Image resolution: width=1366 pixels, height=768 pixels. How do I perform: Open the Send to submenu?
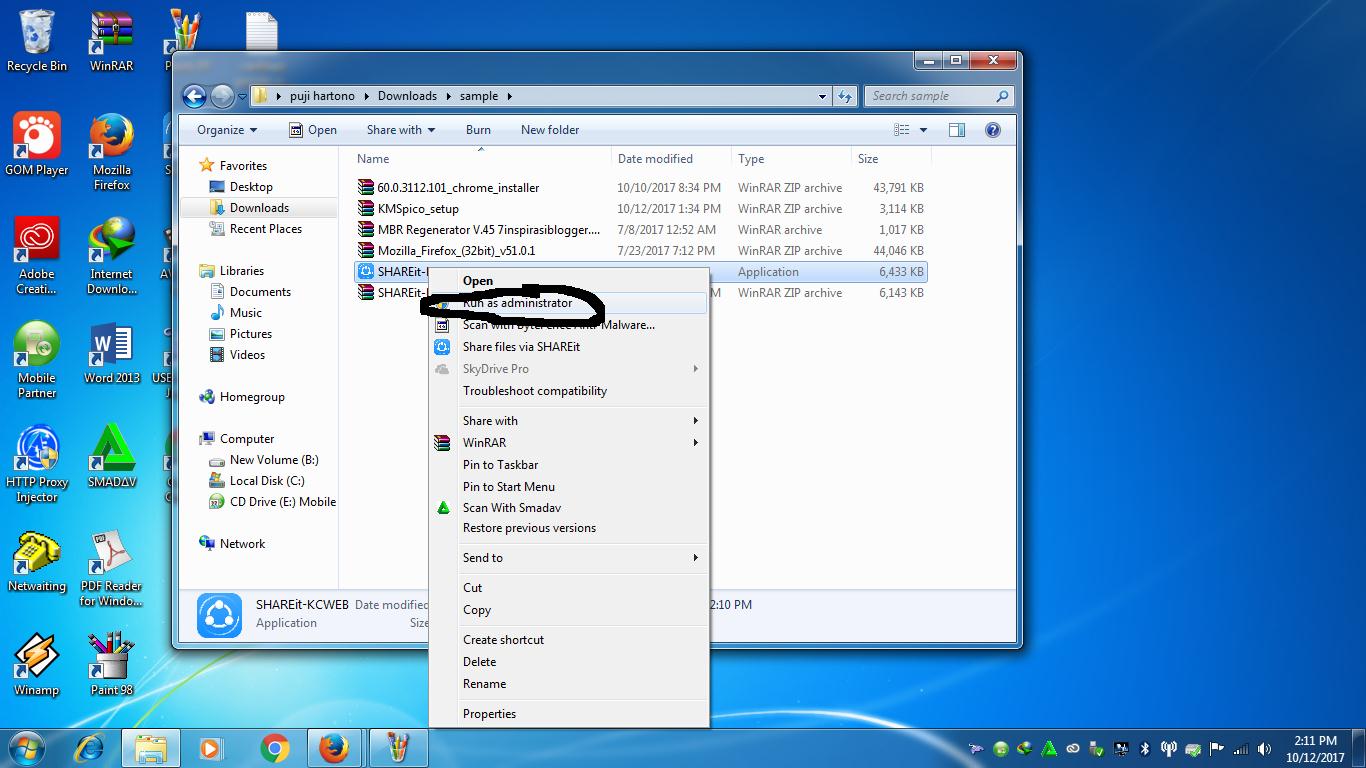568,558
